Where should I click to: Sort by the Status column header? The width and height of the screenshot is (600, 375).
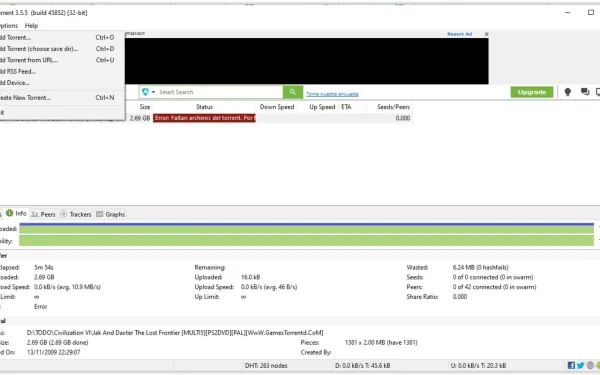(204, 107)
